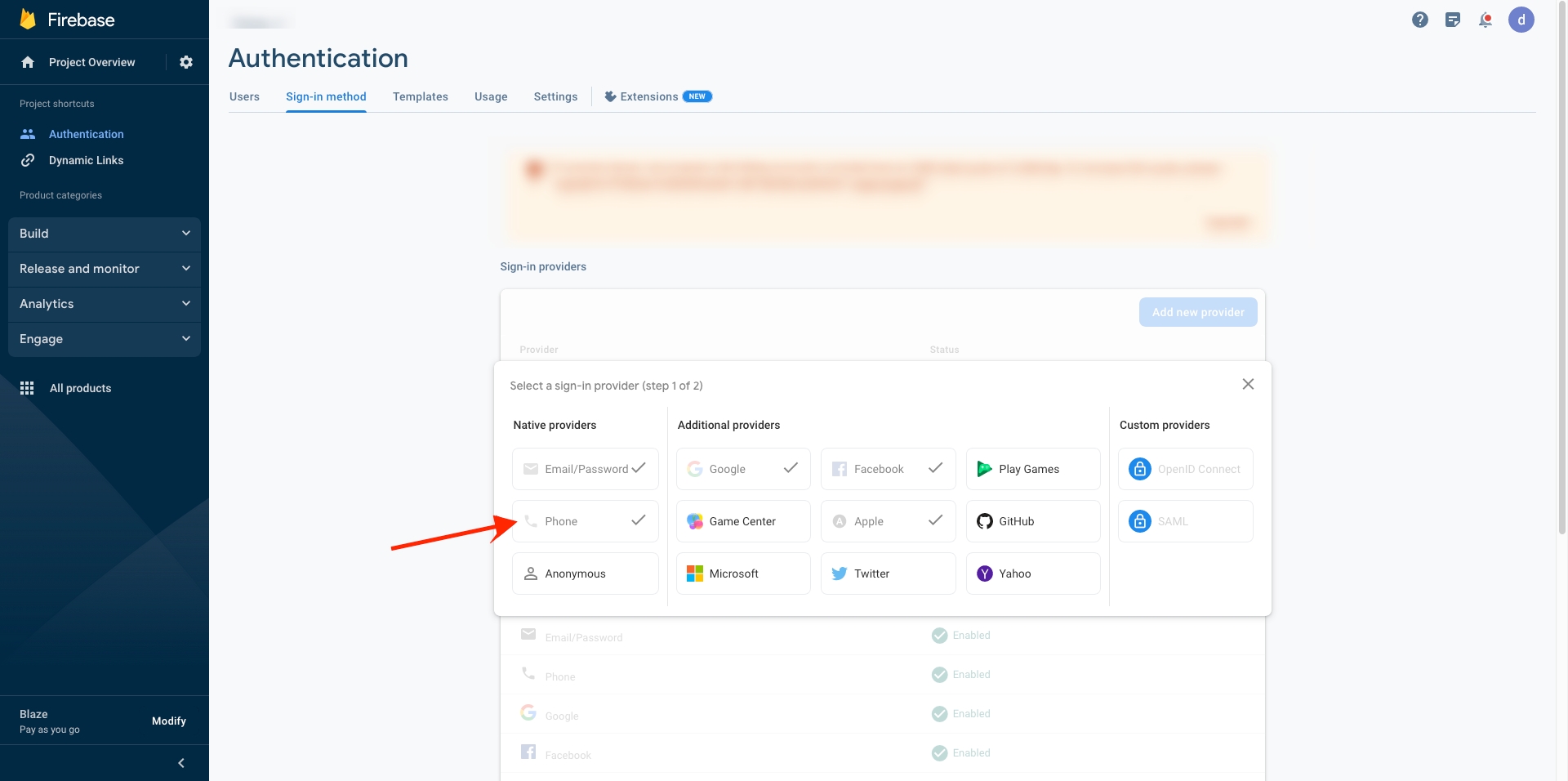Screen dimensions: 1568x781
Task: Select the checked Apple provider
Action: point(888,521)
